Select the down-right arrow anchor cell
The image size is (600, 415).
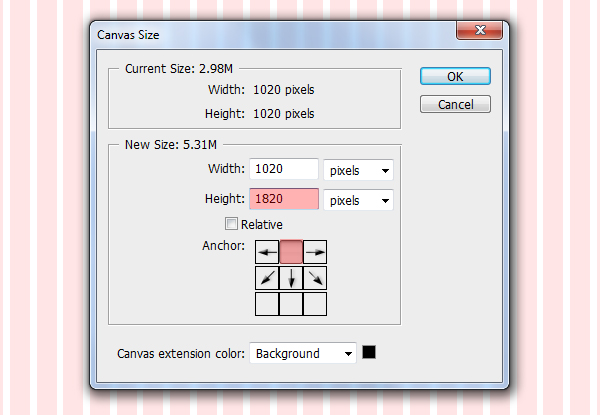coord(315,278)
